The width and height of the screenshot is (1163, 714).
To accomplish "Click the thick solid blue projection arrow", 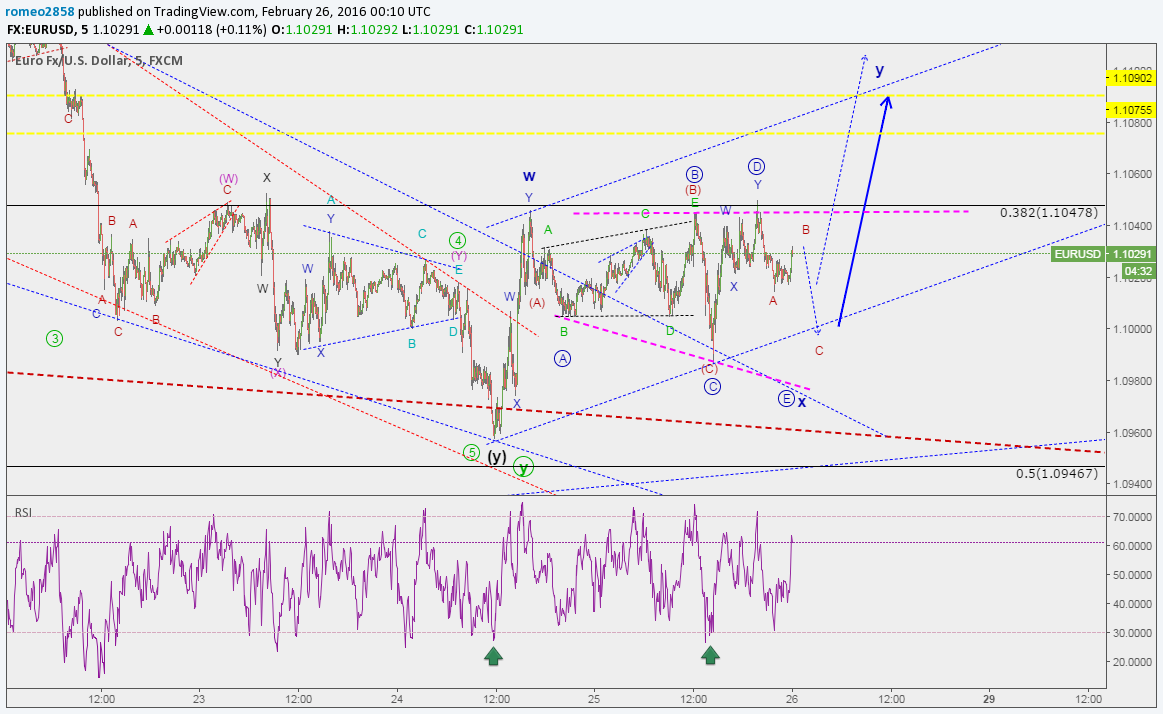I will pos(864,211).
